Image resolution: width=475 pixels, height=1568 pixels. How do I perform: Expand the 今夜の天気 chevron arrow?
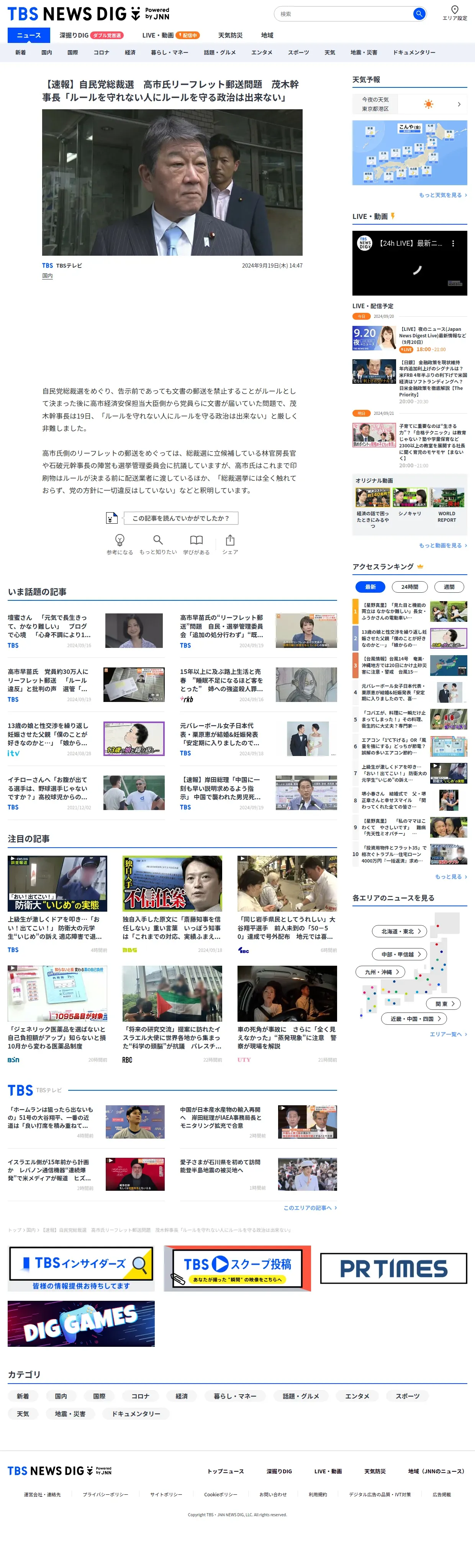459,104
